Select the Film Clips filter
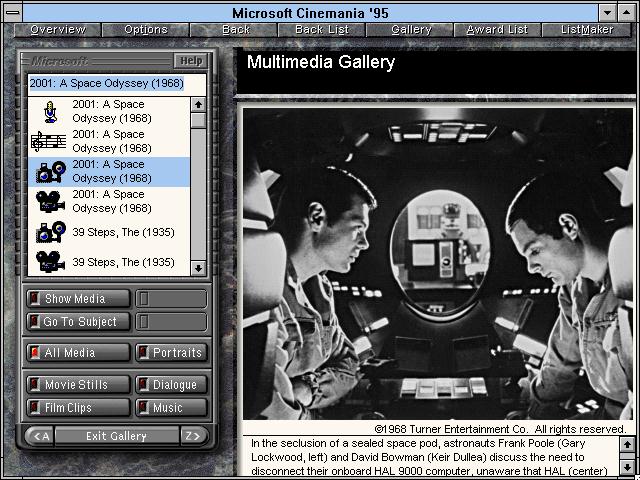 78,407
